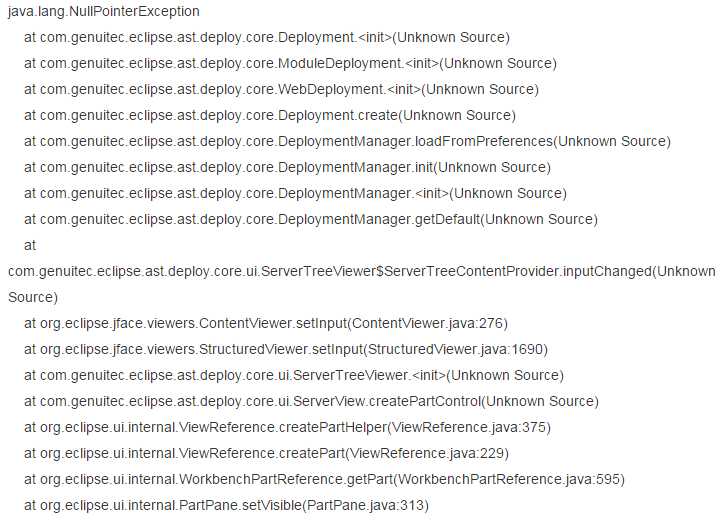This screenshot has height=523, width=724.
Task: Select the WorkbenchPartReference.getPart line
Action: click(x=324, y=479)
